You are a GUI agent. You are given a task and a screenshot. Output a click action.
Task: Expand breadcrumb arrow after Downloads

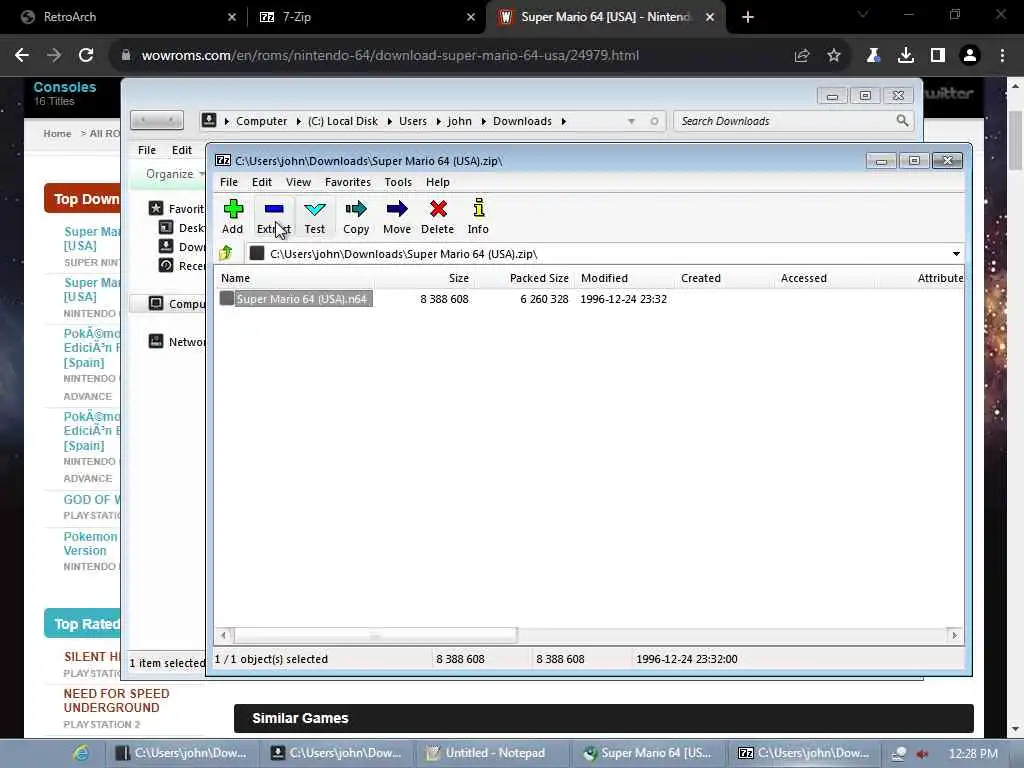564,121
